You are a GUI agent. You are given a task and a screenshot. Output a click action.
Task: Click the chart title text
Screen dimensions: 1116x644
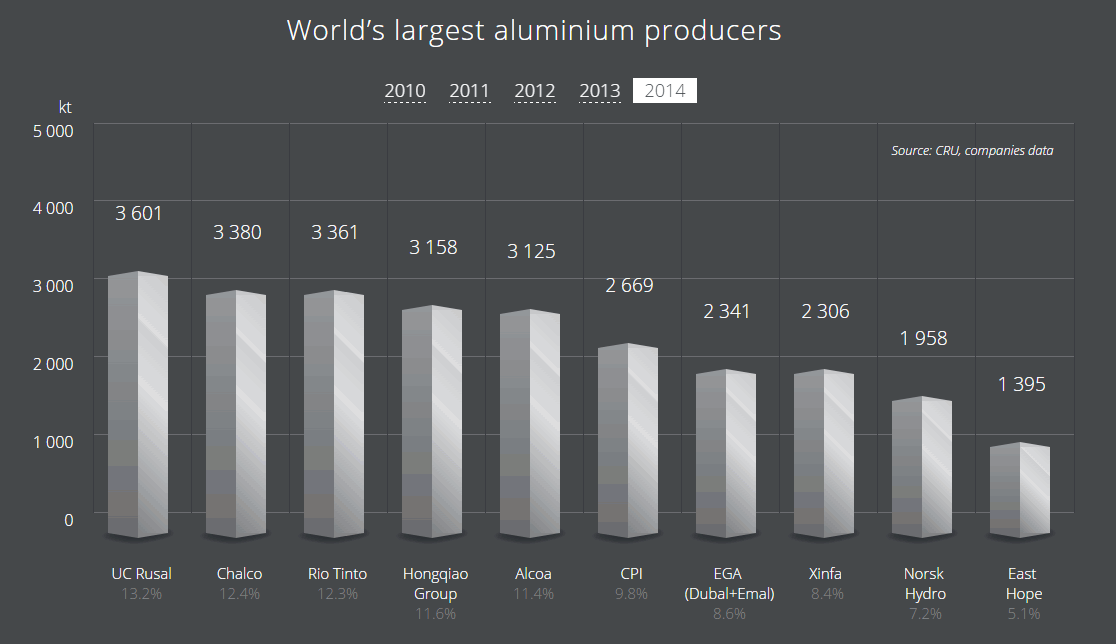[534, 31]
